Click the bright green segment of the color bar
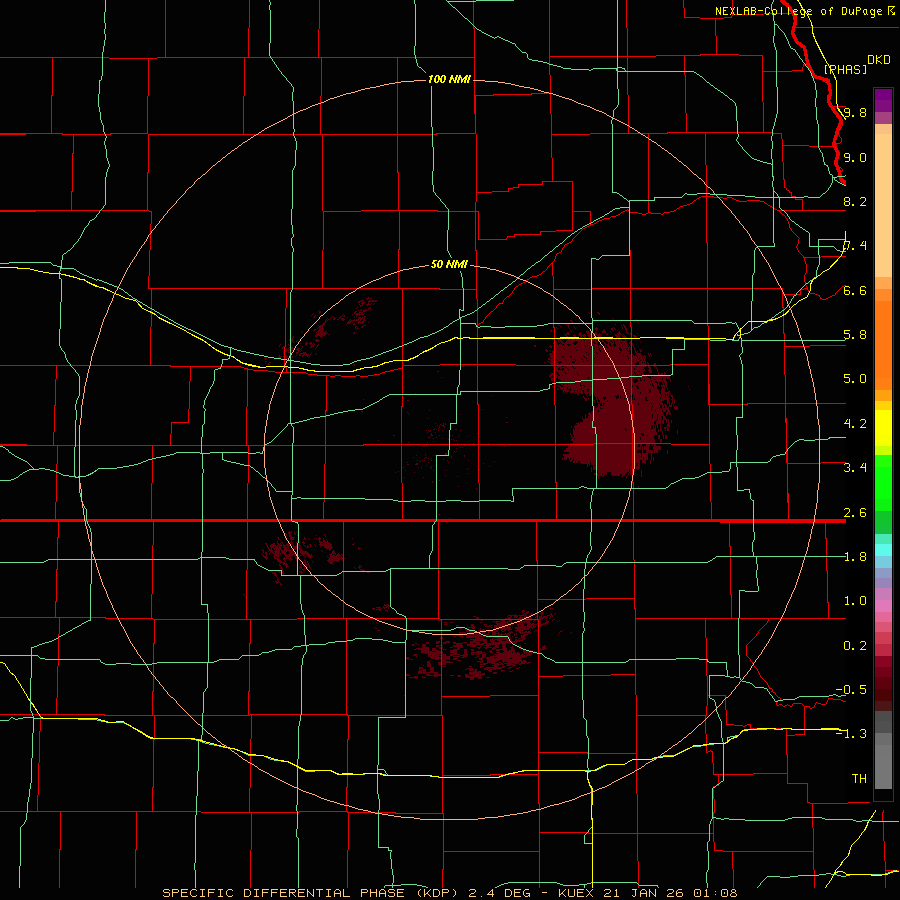Image resolution: width=900 pixels, height=900 pixels. point(883,484)
